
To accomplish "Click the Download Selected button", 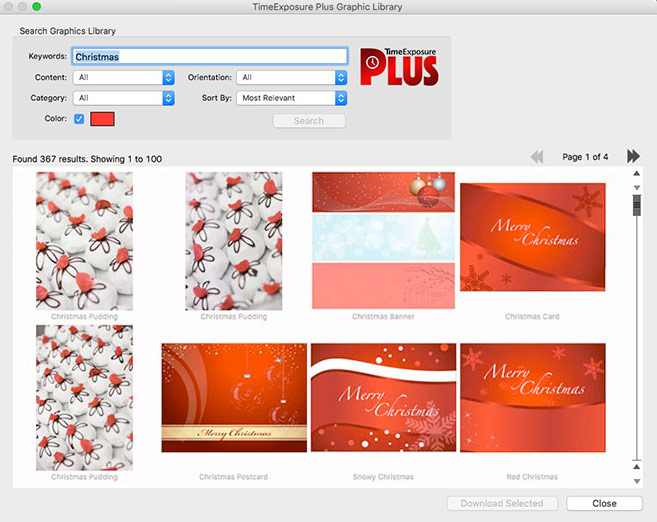I will (503, 503).
